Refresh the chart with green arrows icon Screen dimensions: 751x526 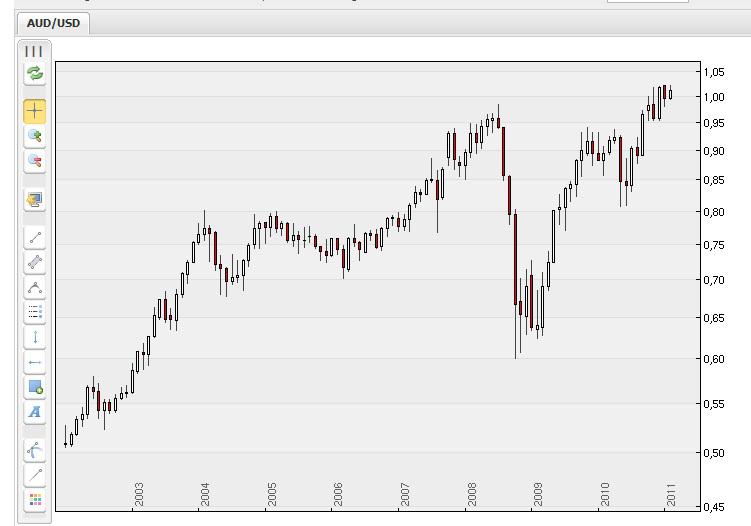click(34, 74)
